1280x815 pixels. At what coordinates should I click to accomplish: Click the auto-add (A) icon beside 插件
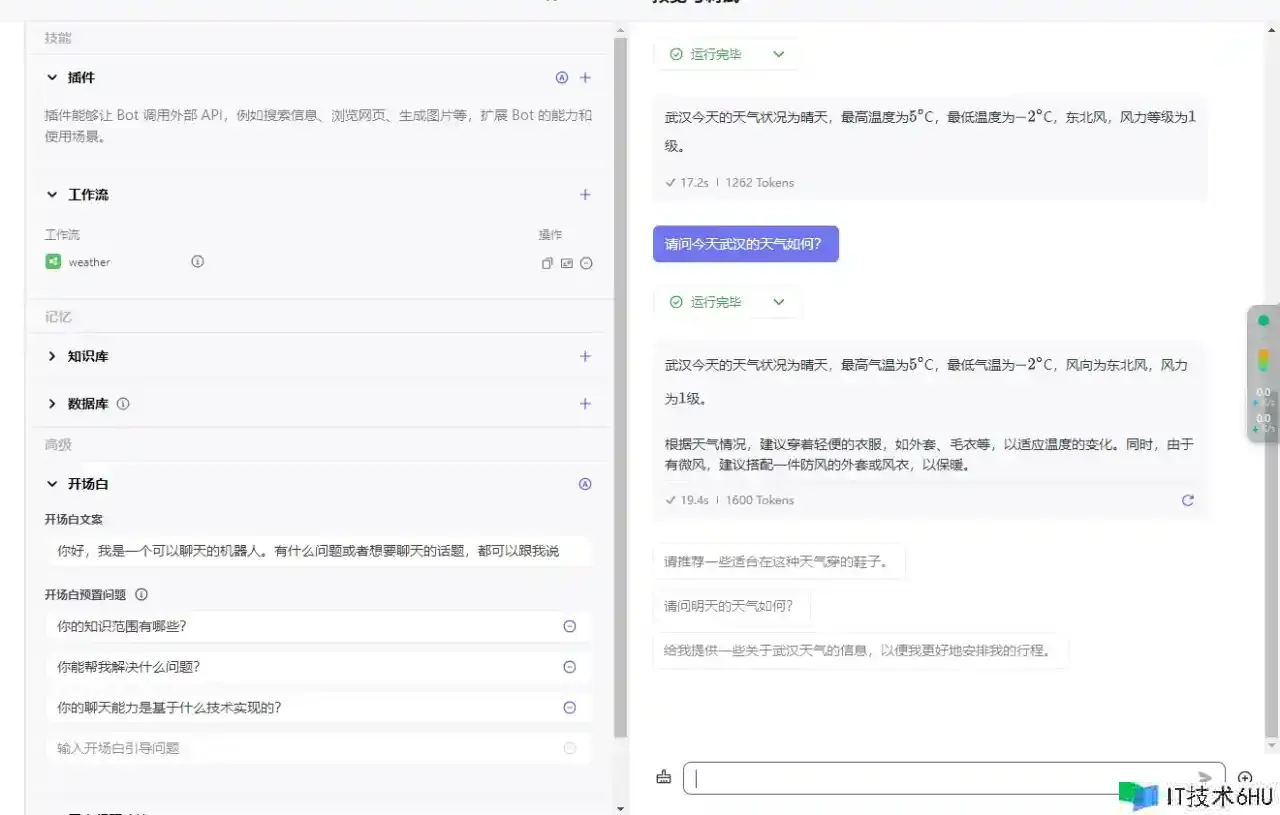point(561,77)
